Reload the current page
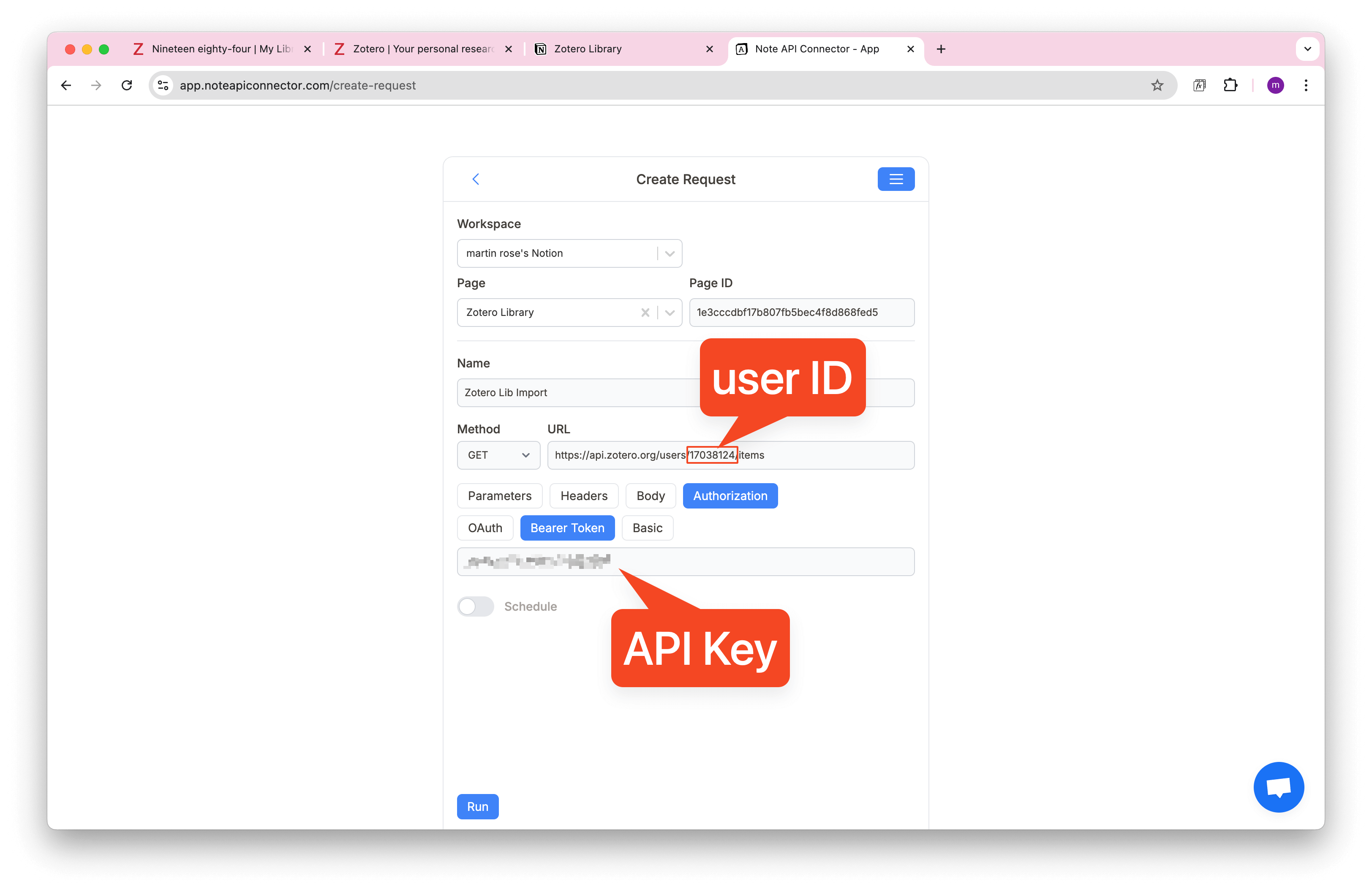Screen dimensions: 1372x892 point(127,85)
